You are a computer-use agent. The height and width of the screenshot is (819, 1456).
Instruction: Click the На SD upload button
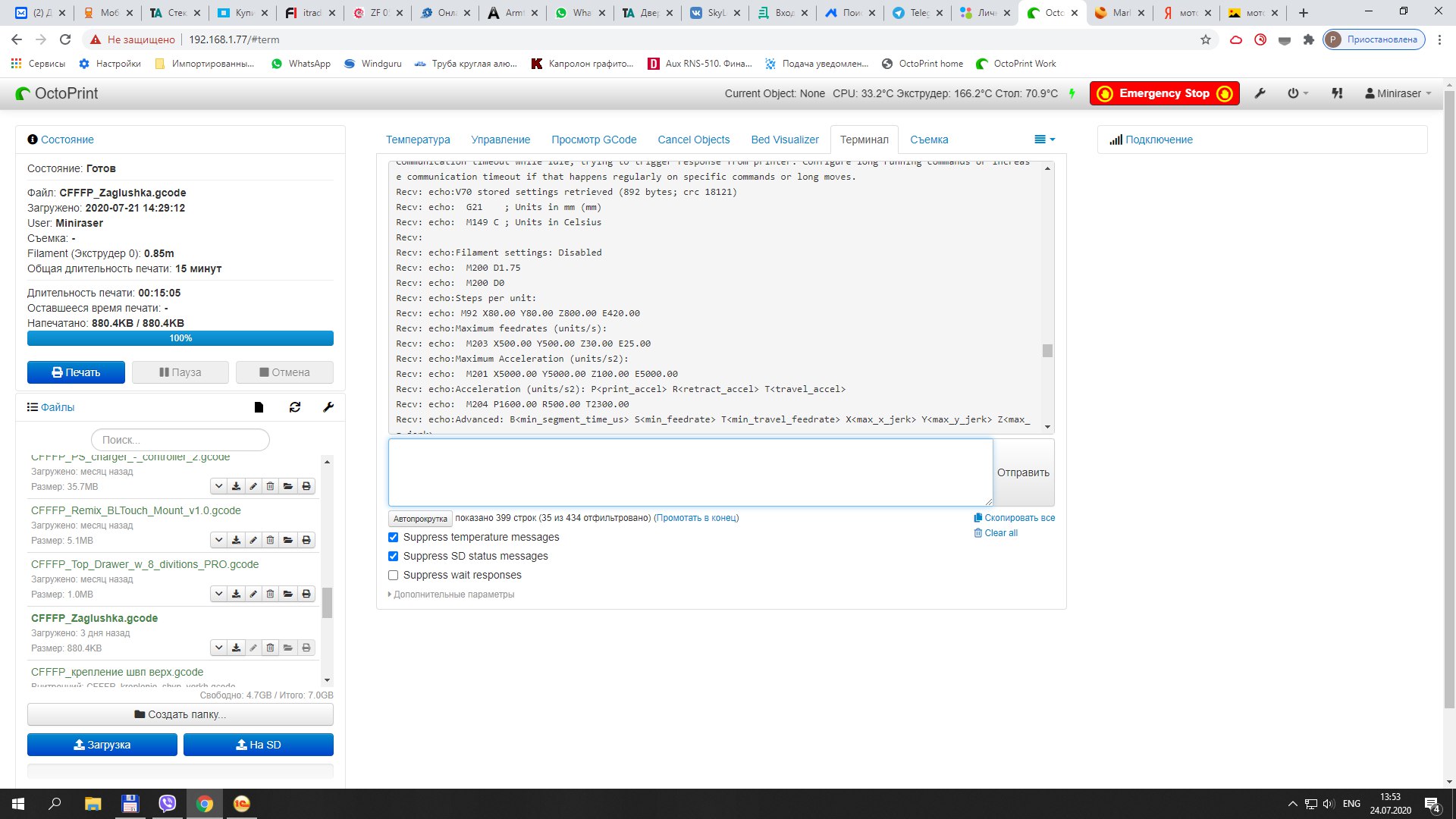coord(259,745)
